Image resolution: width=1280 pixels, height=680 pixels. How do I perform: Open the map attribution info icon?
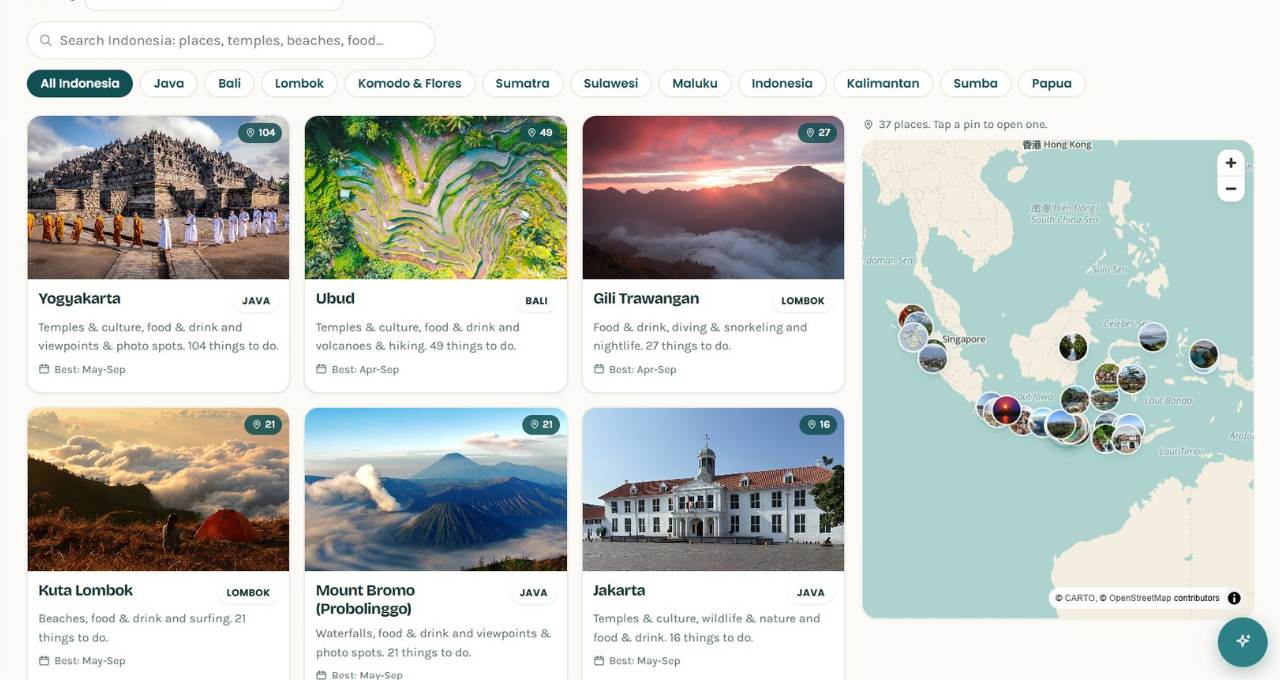(1234, 598)
